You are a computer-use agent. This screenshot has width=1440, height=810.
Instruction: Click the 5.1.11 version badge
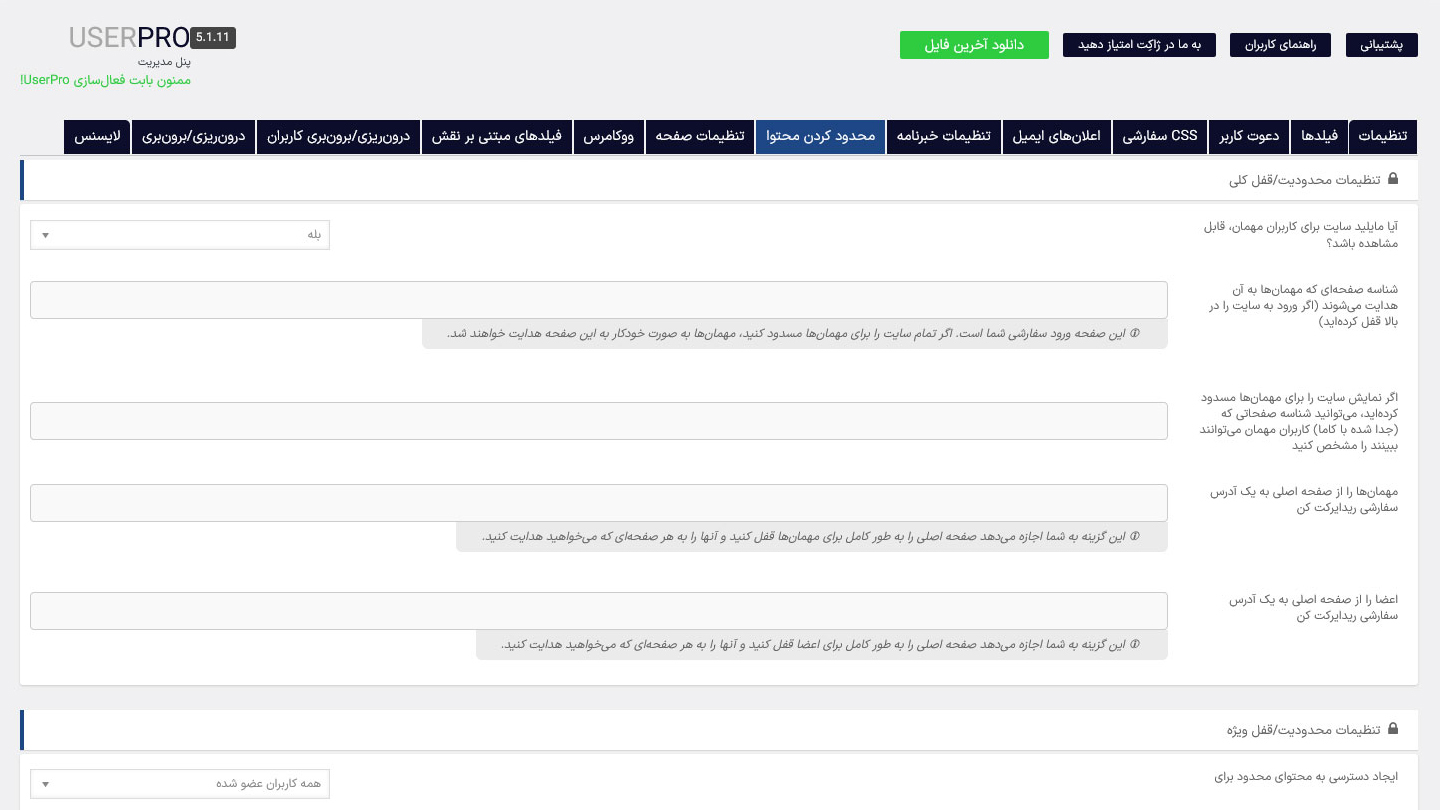point(213,38)
